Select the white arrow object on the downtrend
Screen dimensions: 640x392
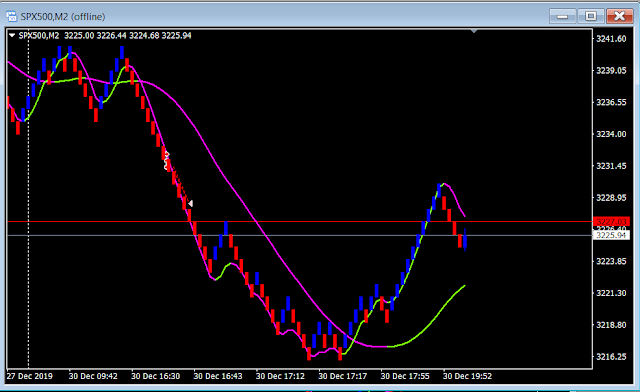190,203
